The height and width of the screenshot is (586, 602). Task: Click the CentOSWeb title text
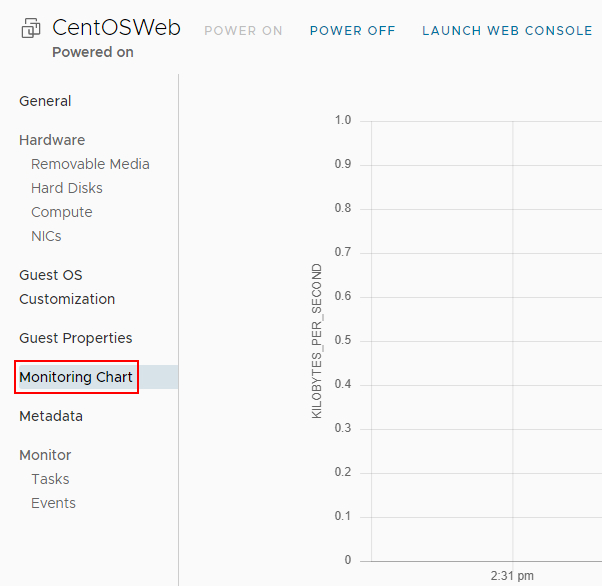pos(116,28)
